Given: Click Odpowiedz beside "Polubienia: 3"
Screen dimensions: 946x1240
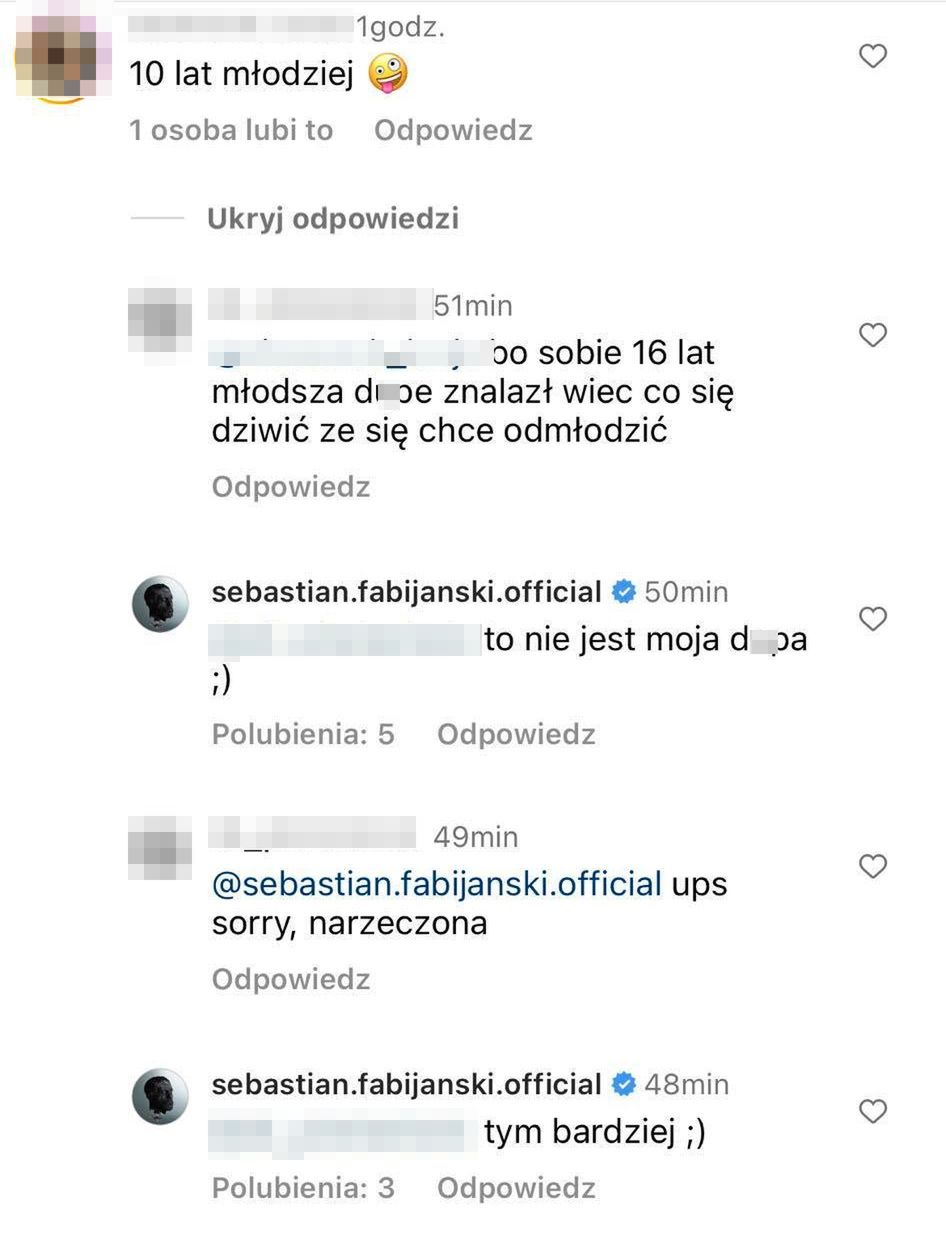Looking at the screenshot, I should pos(516,1188).
